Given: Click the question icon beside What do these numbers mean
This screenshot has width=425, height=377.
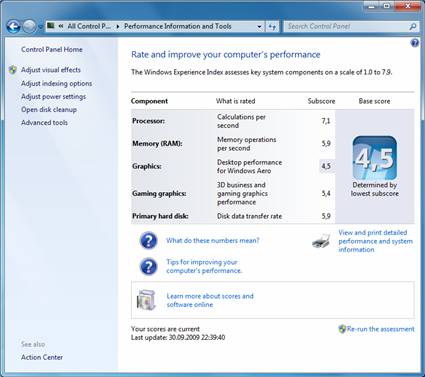Looking at the screenshot, I should coord(148,240).
